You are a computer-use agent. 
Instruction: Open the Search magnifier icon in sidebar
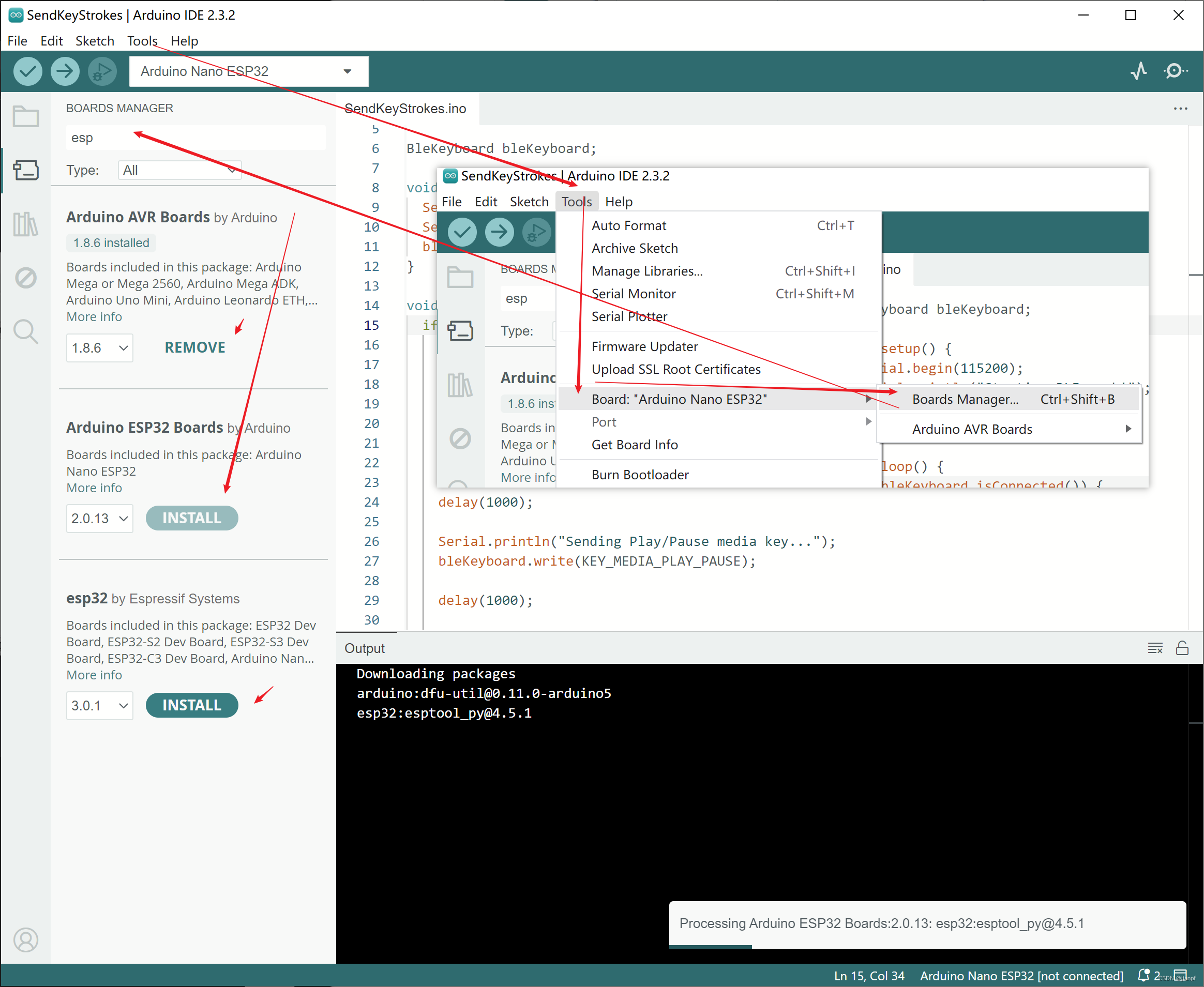25,331
